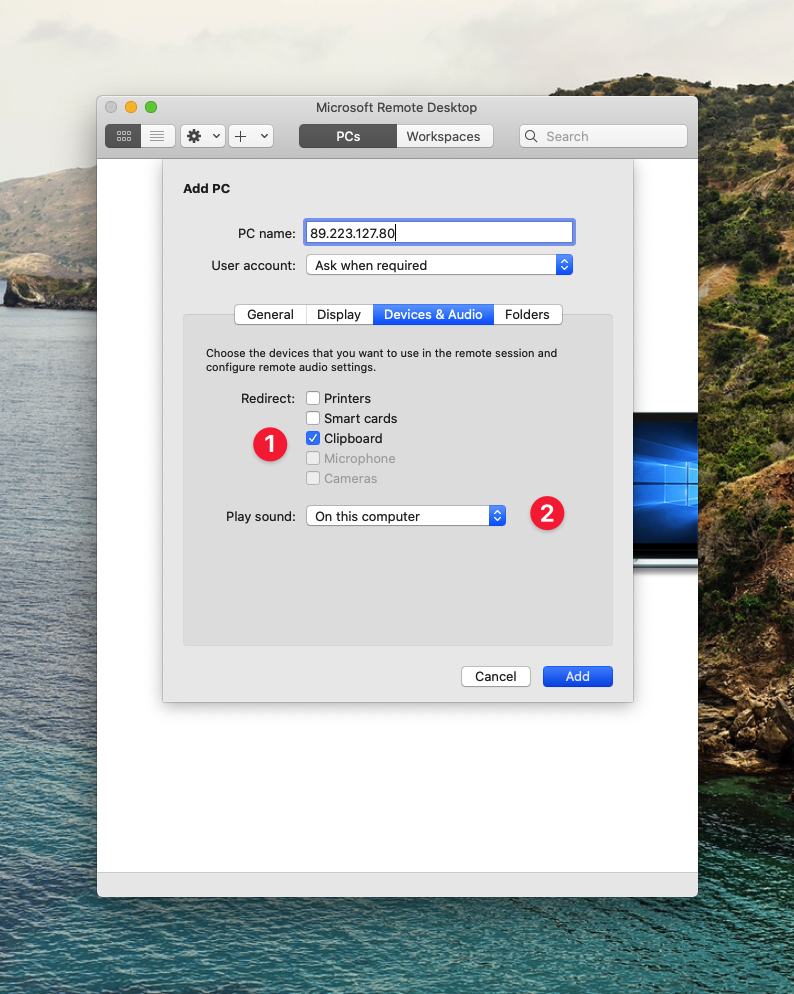
Task: Expand the chevron beside the plus button
Action: point(264,136)
